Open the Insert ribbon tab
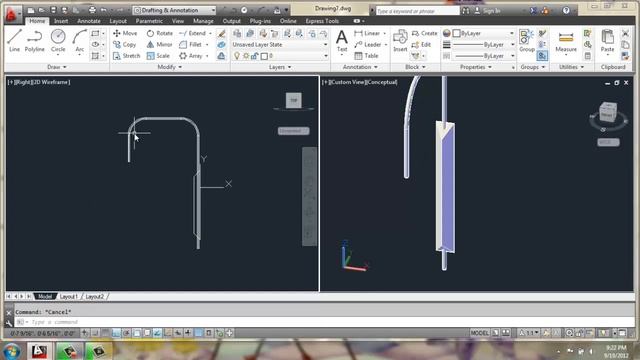 (61, 21)
